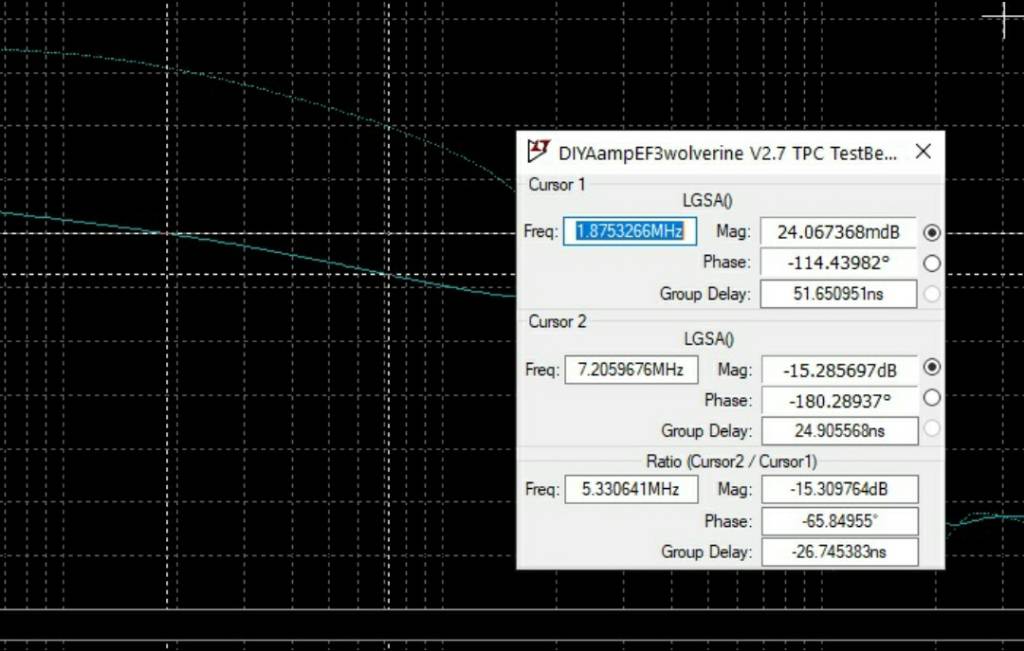Click Cursor 1 Mag field 24.067368mdB
1024x651 pixels.
(839, 232)
